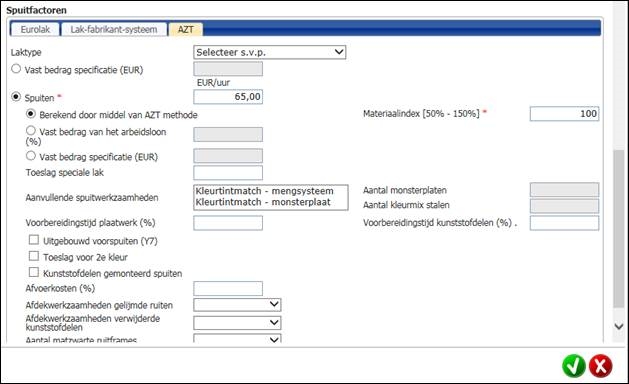
Task: Click the Spuiten EUR/uur field with 65,00
Action: pyautogui.click(x=228, y=97)
